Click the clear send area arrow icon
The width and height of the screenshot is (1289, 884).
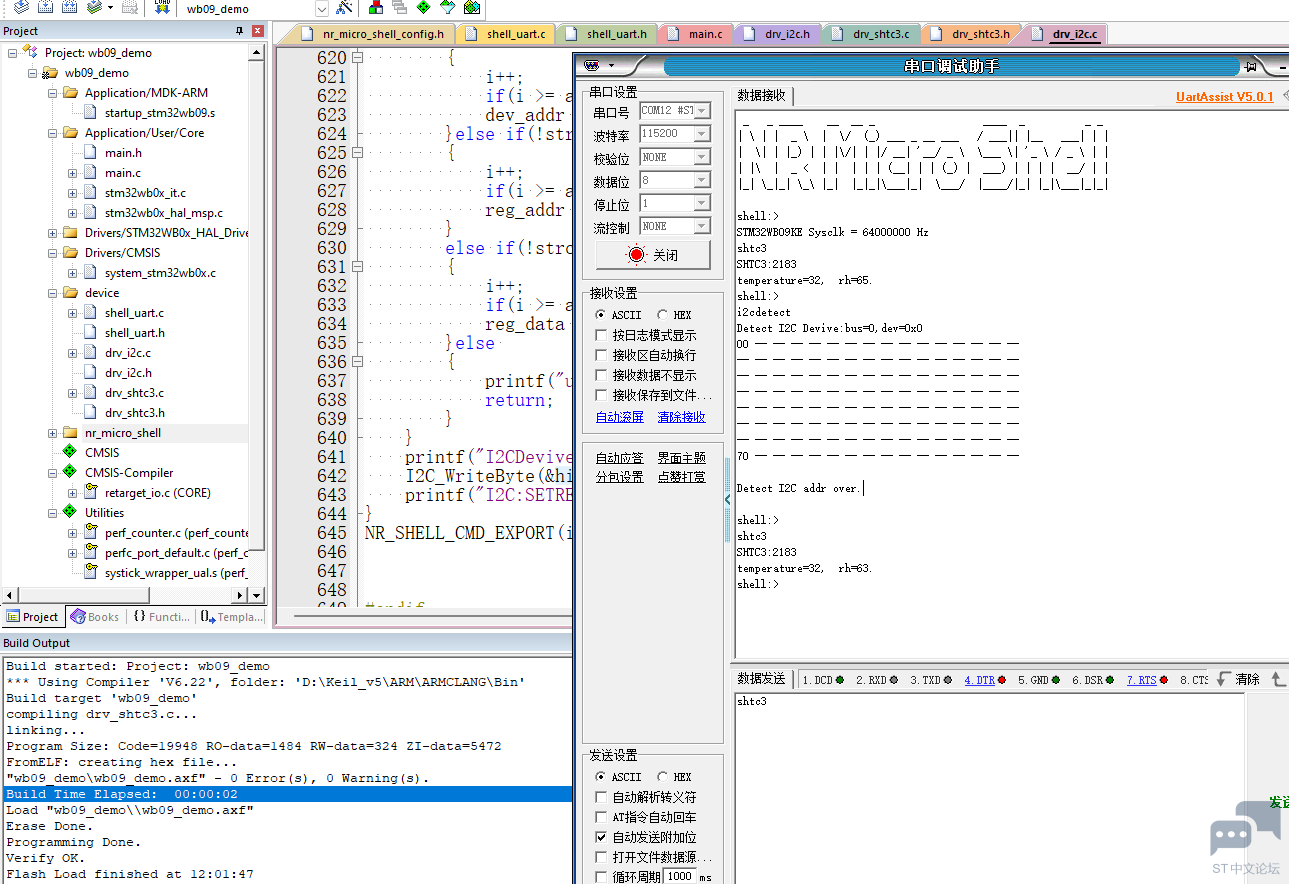[x=1221, y=678]
